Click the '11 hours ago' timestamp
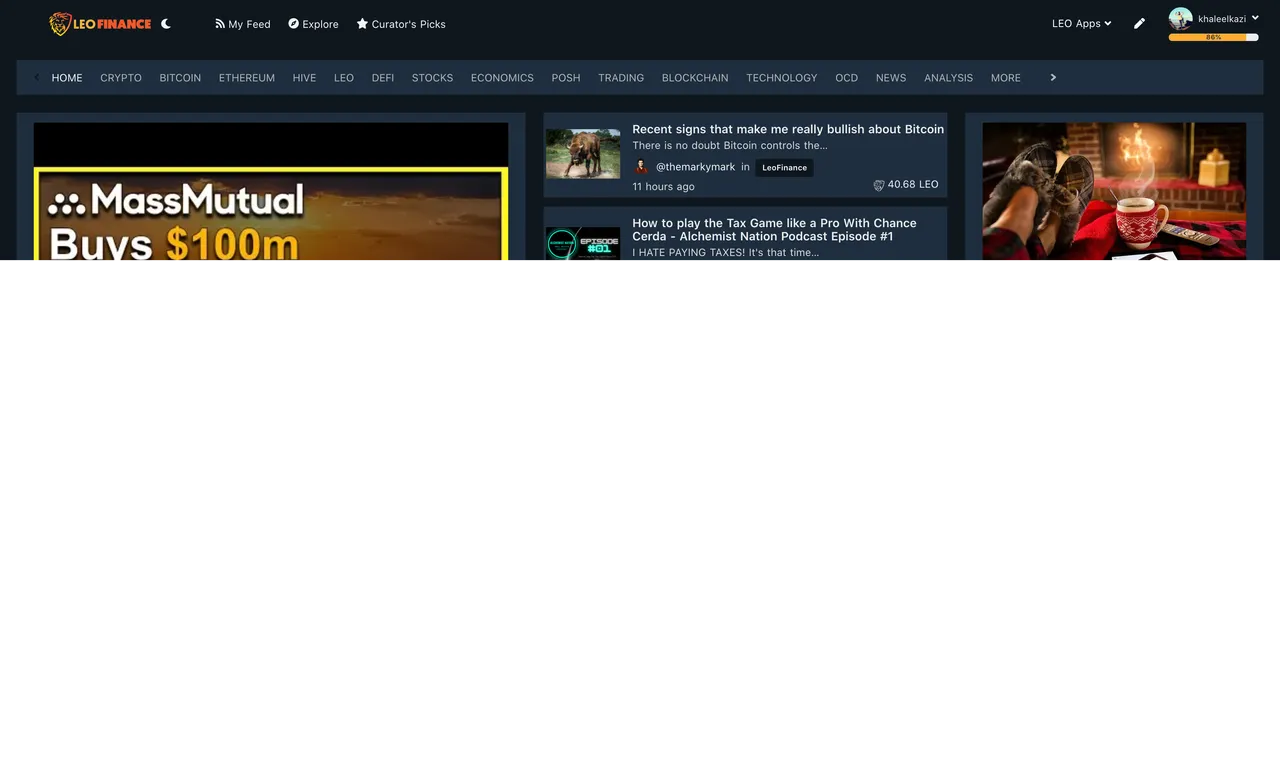The width and height of the screenshot is (1280, 769). [x=663, y=187]
